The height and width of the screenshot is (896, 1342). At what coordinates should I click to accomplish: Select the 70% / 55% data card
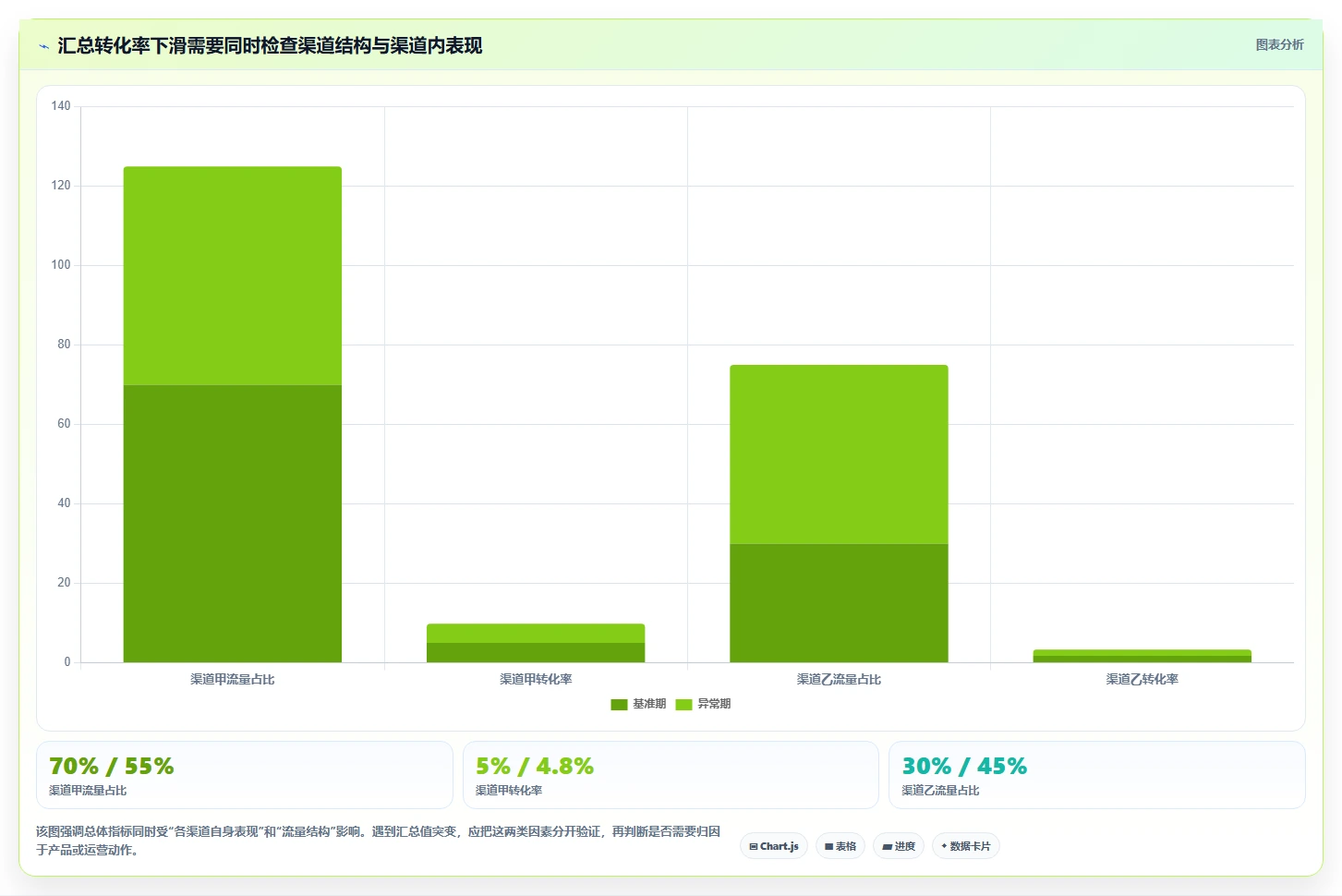click(x=245, y=775)
